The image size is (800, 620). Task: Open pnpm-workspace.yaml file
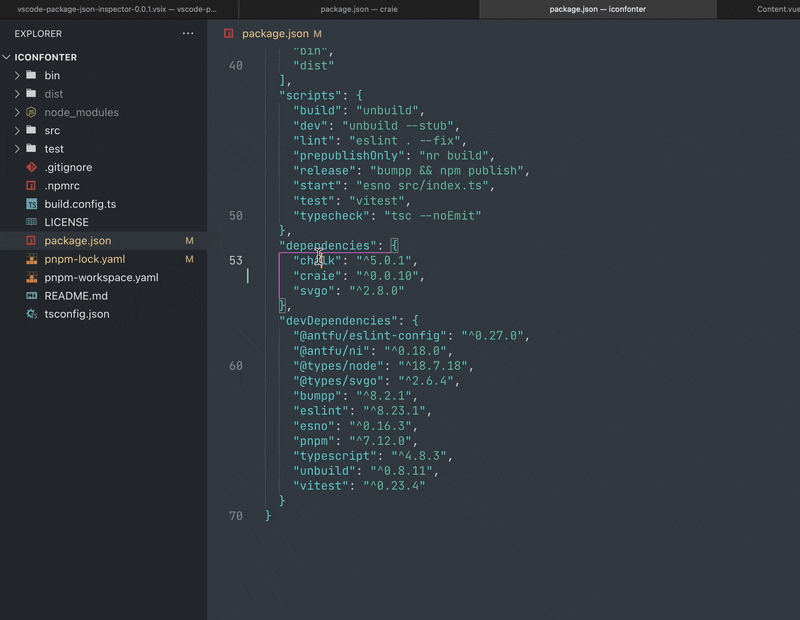[x=104, y=278]
